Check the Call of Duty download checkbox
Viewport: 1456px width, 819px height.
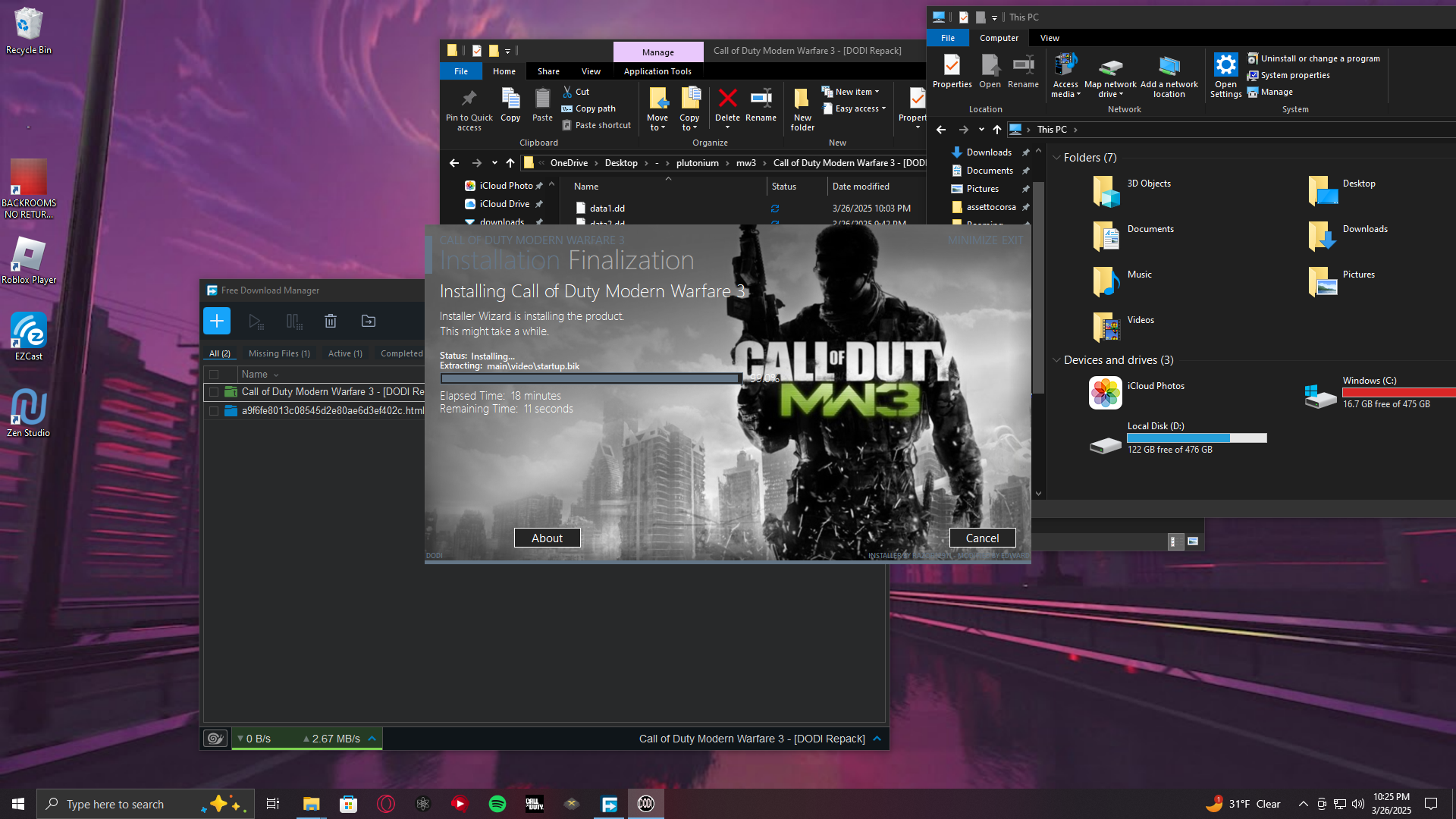tap(214, 392)
